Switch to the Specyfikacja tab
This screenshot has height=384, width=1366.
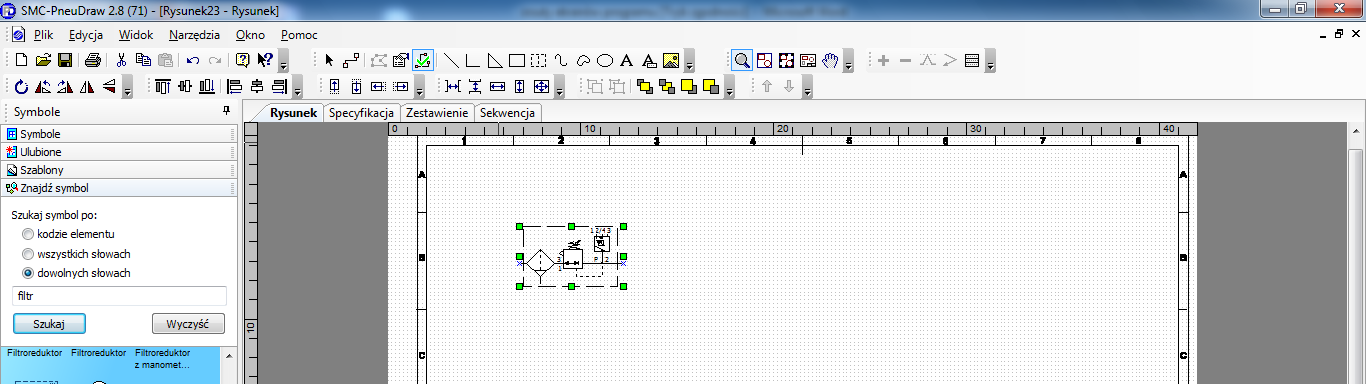361,113
